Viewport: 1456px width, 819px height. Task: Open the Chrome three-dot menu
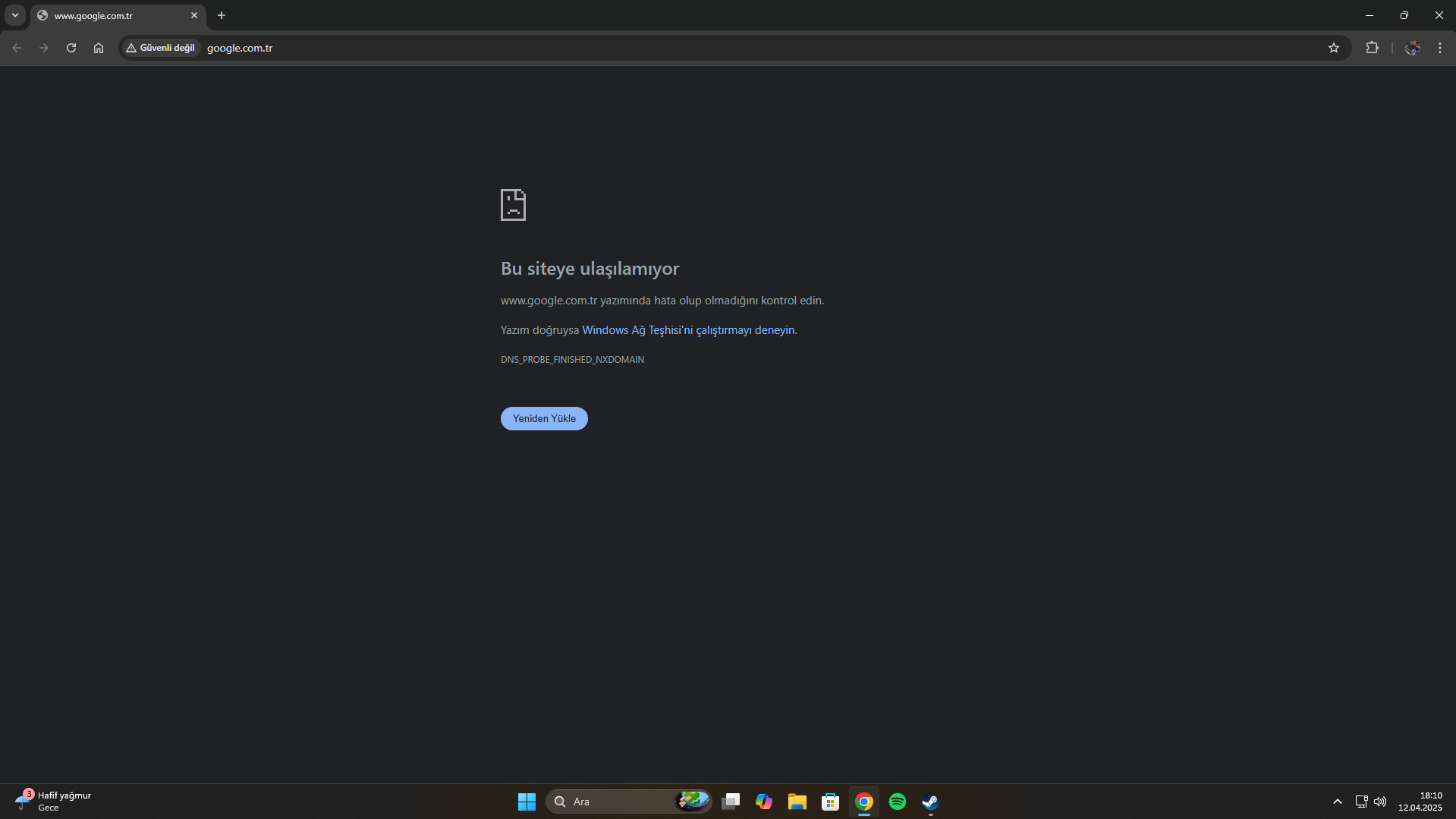click(x=1440, y=48)
